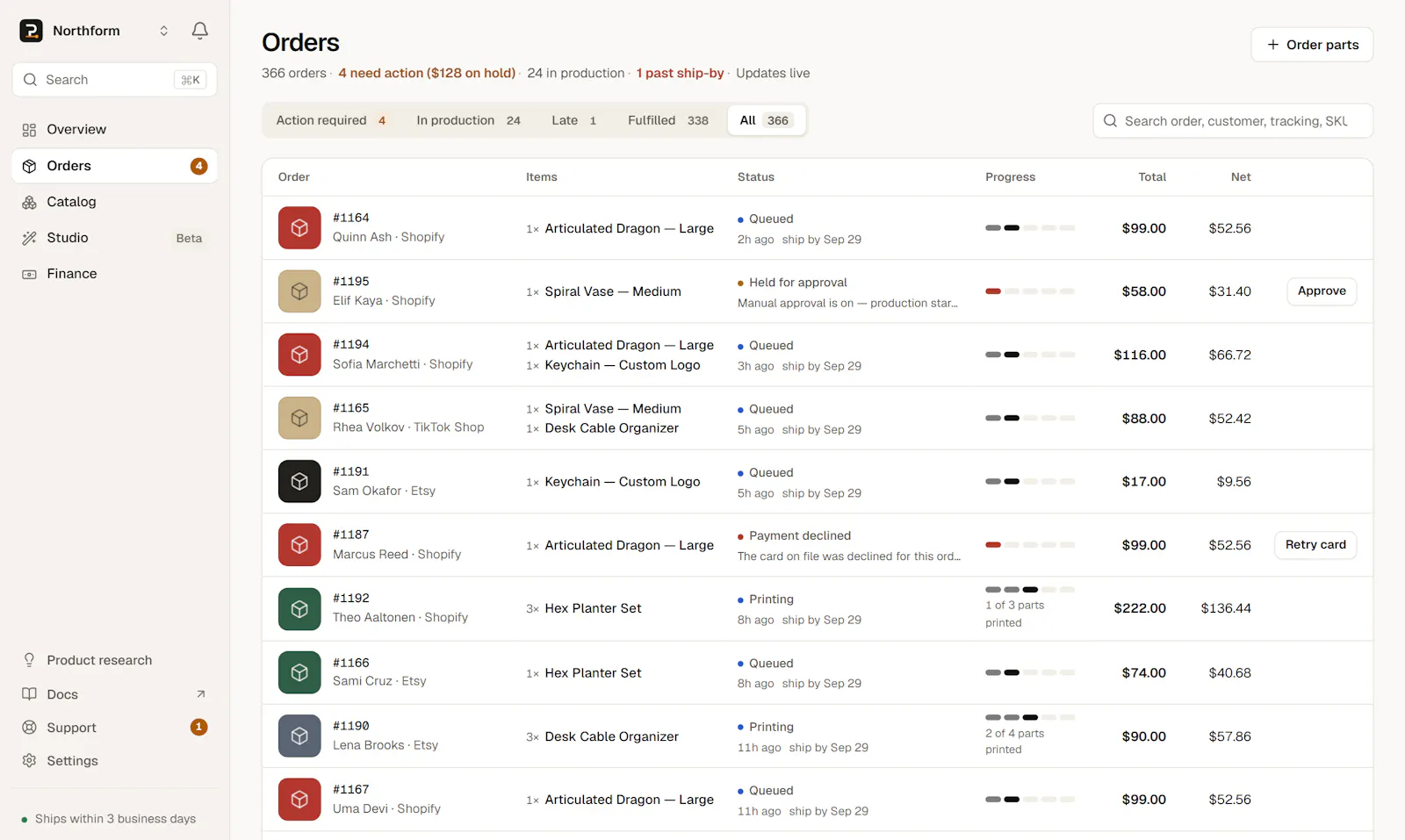Switch to Fulfilled tab
Screen dimensions: 1405x840
click(668, 120)
